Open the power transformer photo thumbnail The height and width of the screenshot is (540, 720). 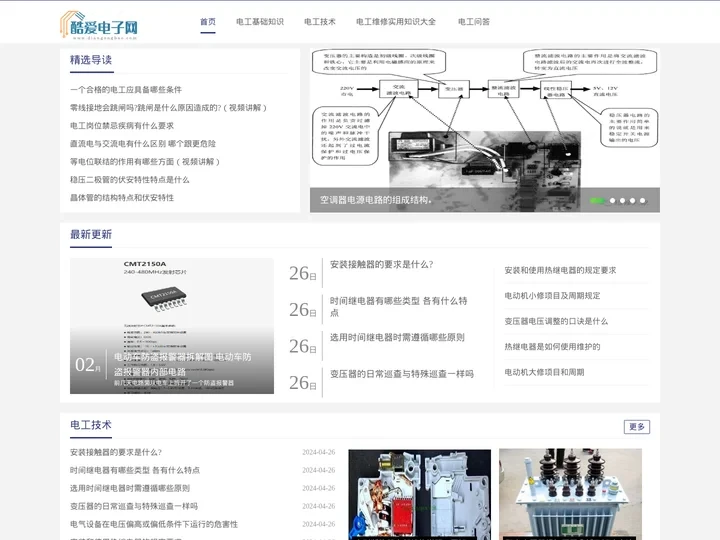pyautogui.click(x=570, y=495)
